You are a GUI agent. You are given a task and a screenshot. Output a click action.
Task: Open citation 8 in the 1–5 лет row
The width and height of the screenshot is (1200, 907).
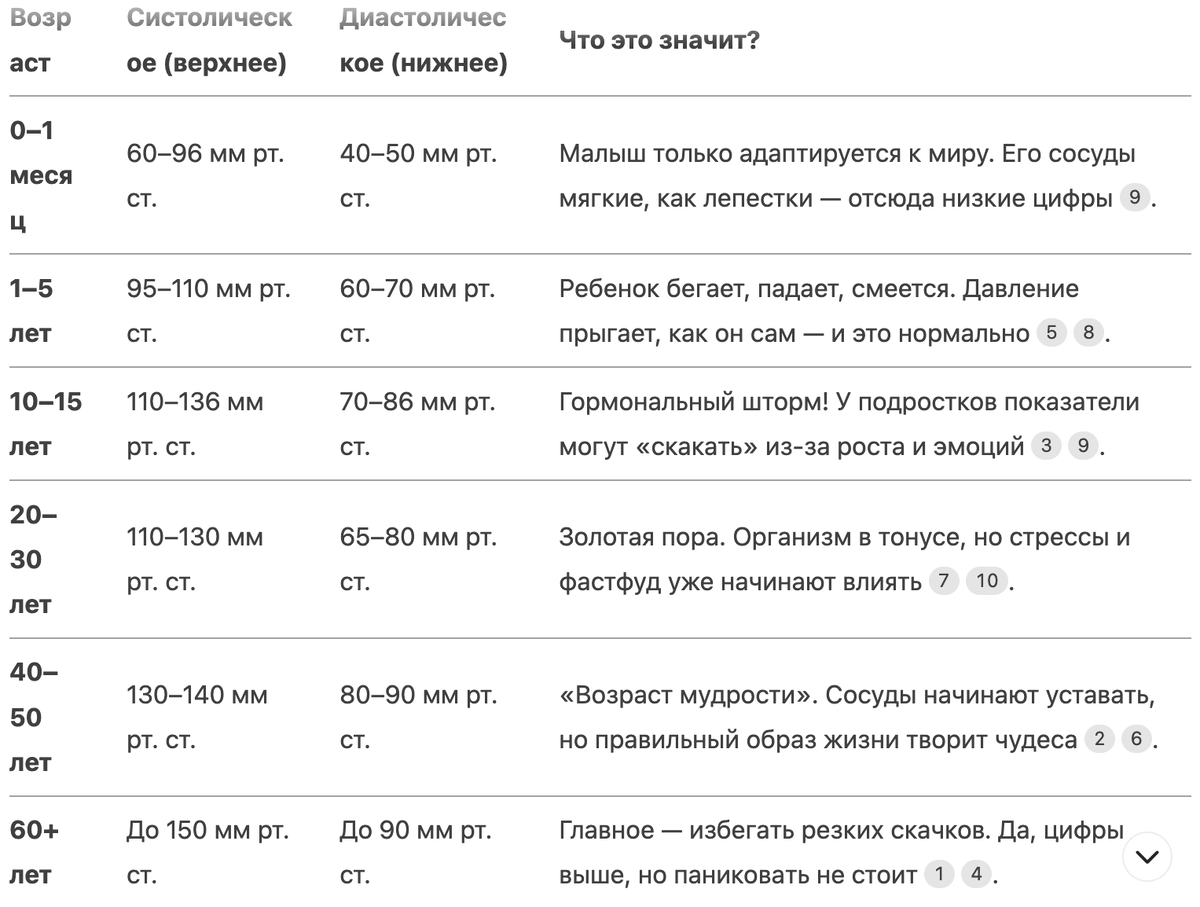(1088, 332)
